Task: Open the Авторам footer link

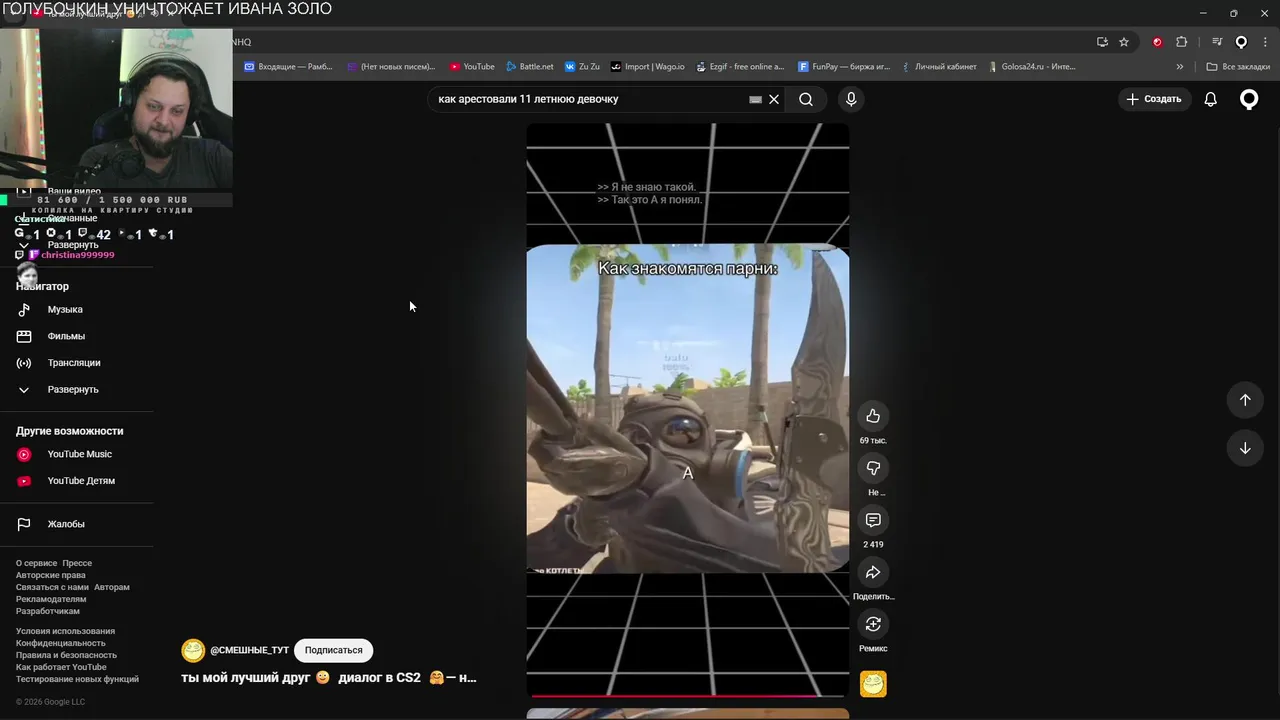Action: tap(112, 587)
